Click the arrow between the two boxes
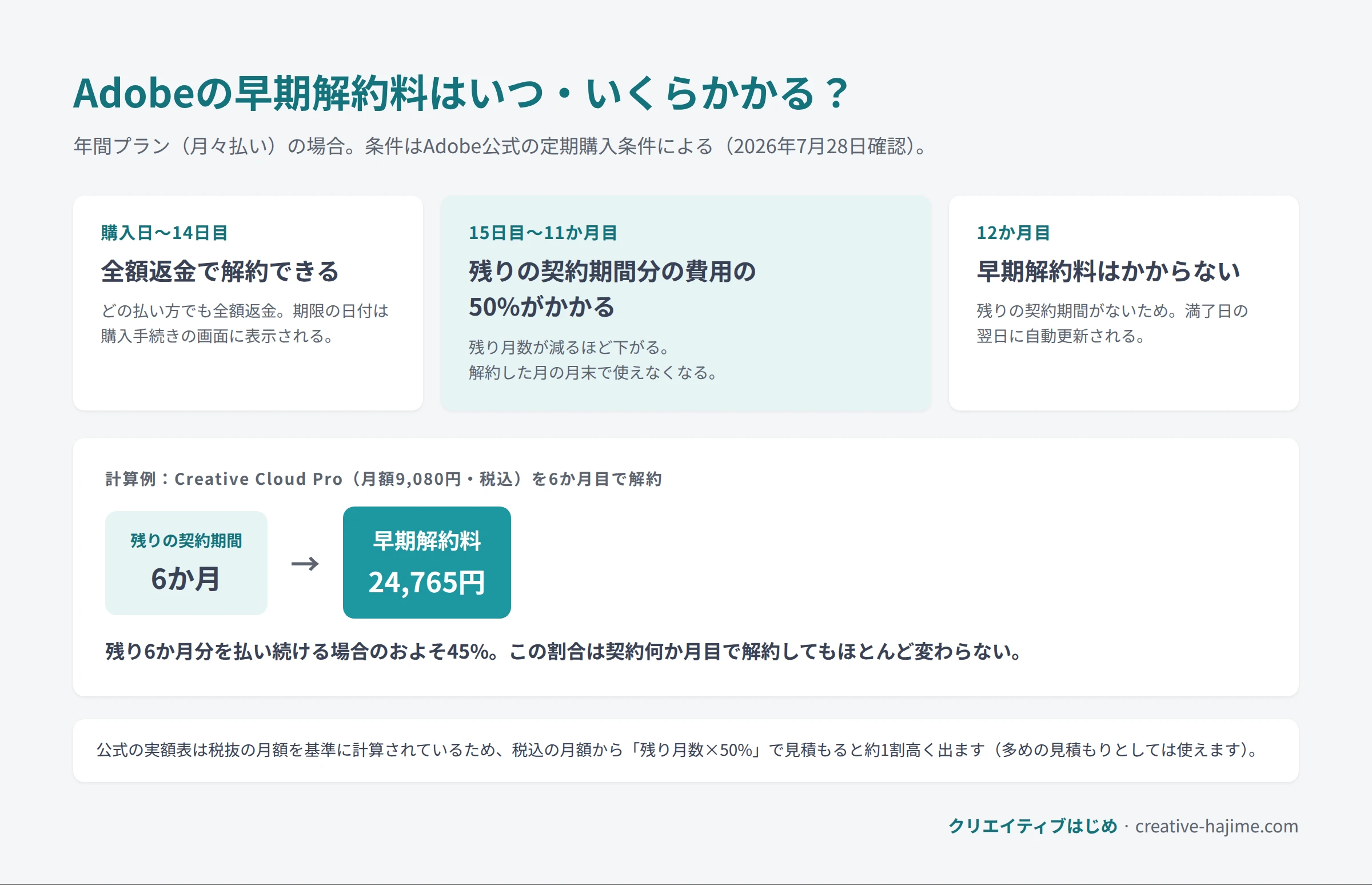Screen dimensions: 1372x885 pyautogui.click(x=305, y=564)
